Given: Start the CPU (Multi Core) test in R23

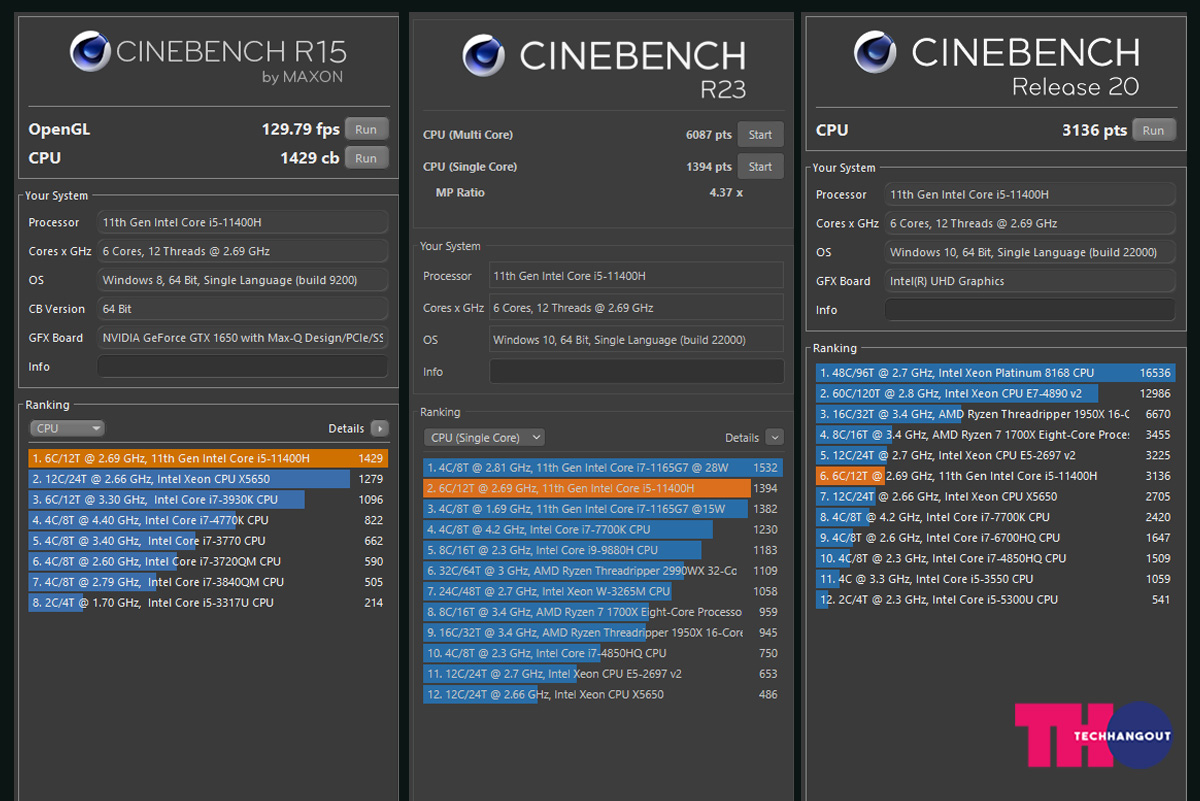Looking at the screenshot, I should 761,135.
